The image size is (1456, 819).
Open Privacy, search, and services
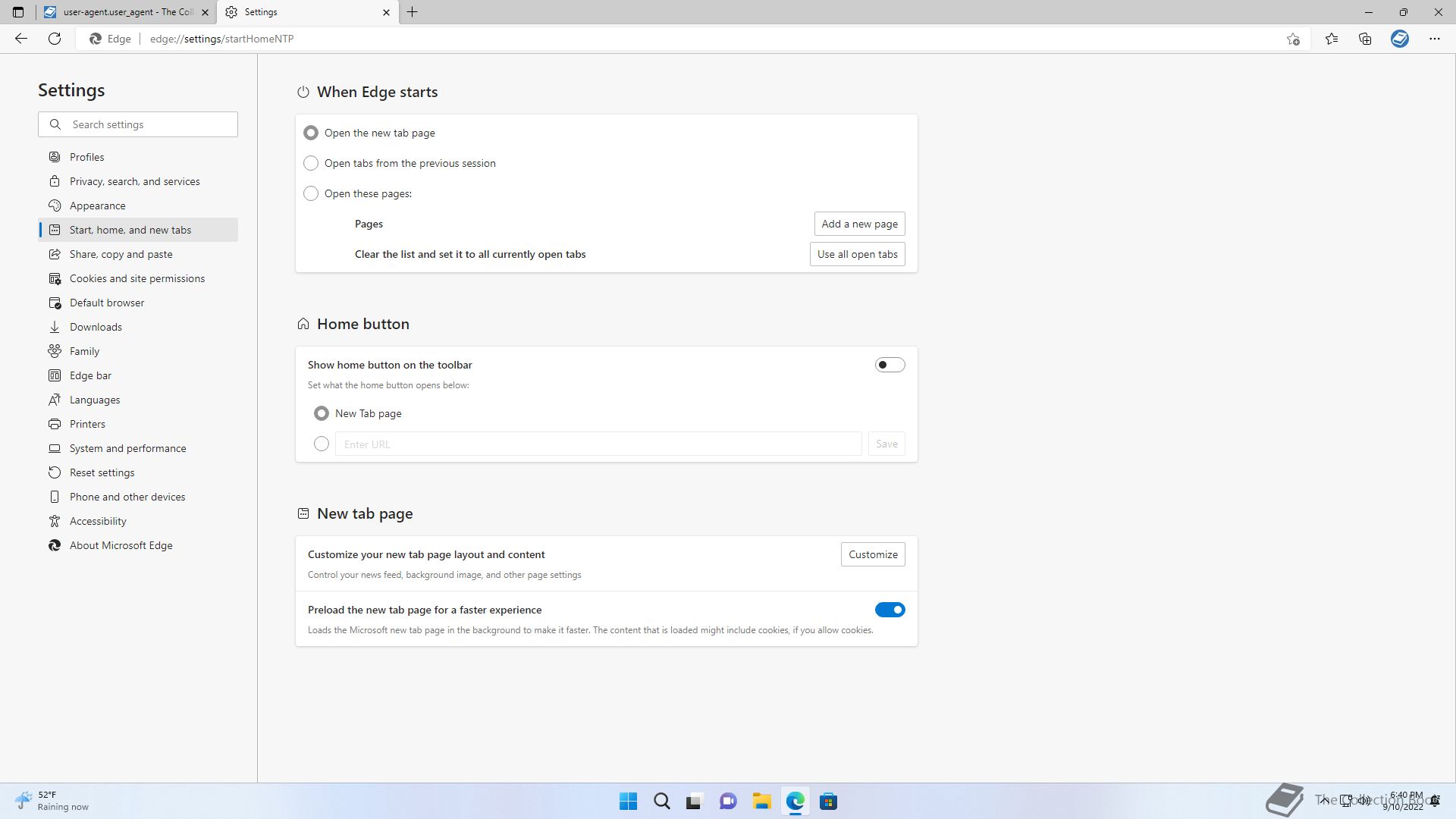pyautogui.click(x=138, y=181)
